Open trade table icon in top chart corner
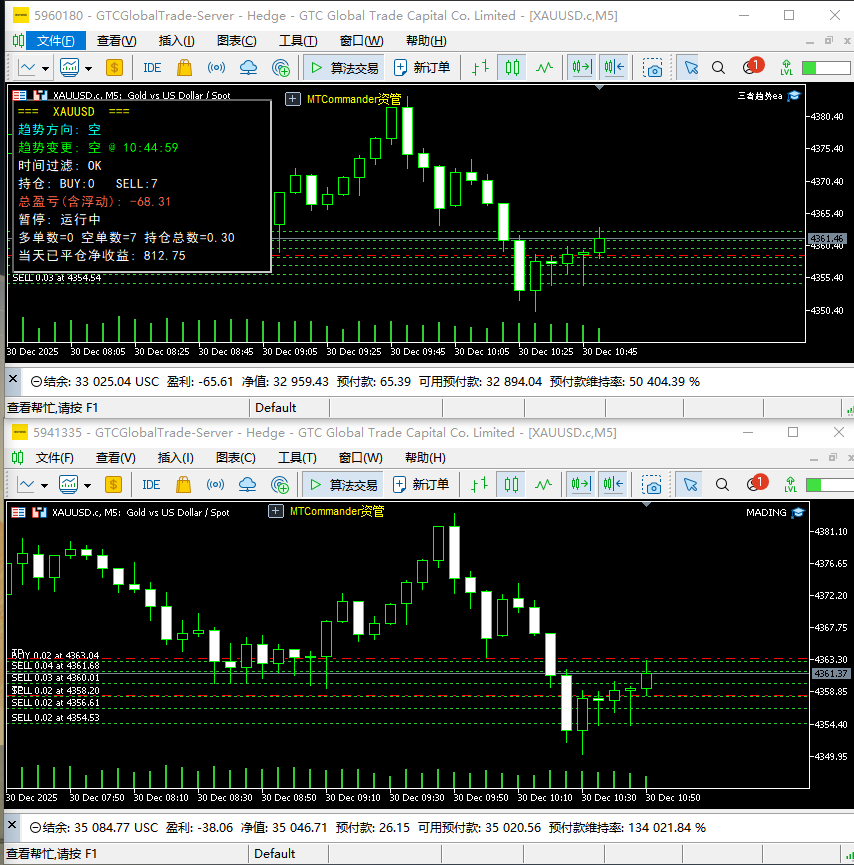 pos(19,95)
